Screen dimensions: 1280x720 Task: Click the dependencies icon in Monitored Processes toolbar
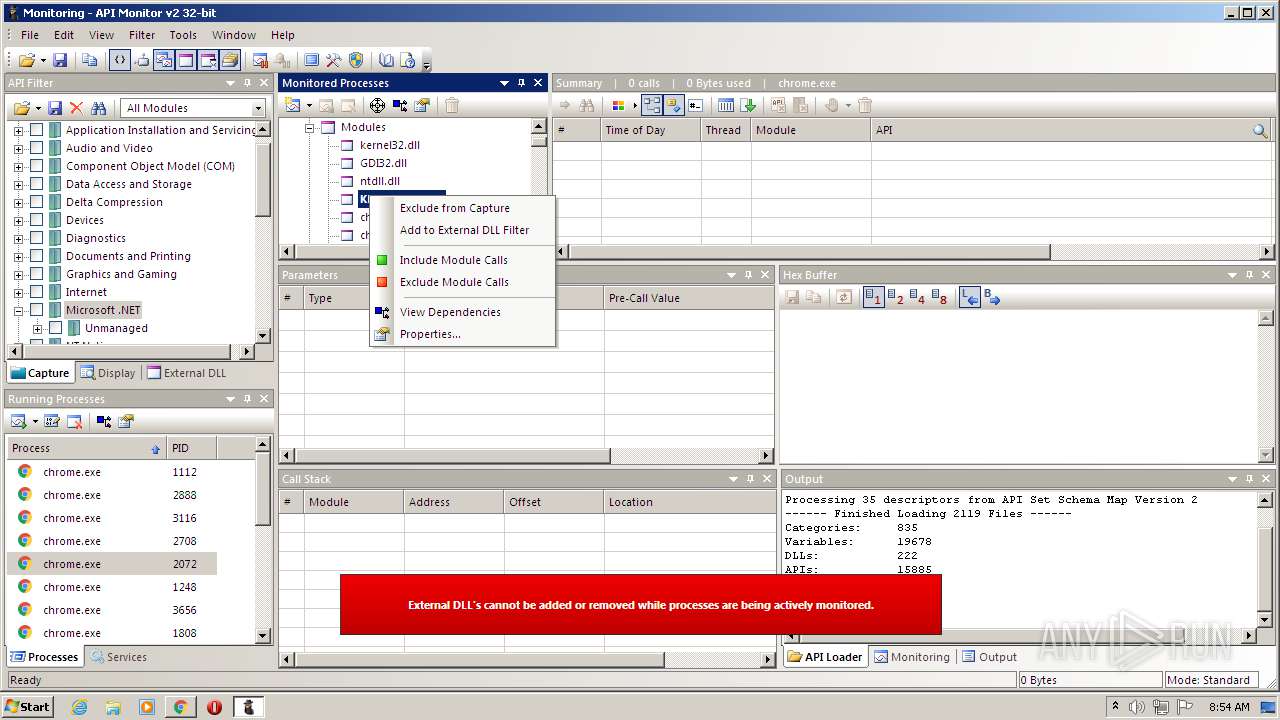pos(400,105)
